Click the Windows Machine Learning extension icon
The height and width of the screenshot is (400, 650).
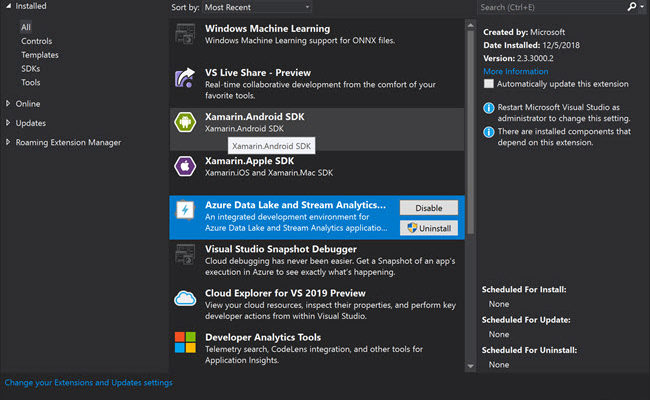pos(185,34)
